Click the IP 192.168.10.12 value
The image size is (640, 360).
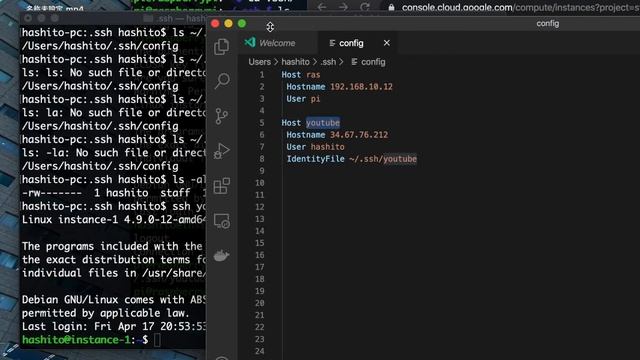[x=361, y=87]
